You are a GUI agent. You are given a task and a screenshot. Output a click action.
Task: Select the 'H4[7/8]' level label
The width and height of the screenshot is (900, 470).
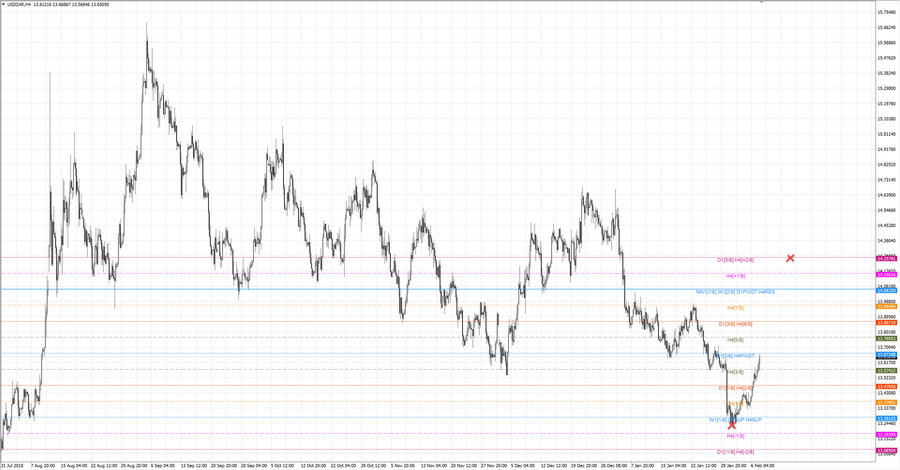pos(735,308)
